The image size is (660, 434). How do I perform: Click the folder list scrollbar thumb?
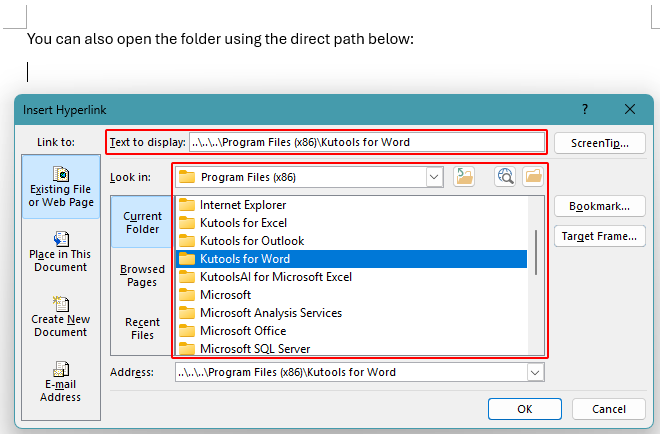pos(536,253)
